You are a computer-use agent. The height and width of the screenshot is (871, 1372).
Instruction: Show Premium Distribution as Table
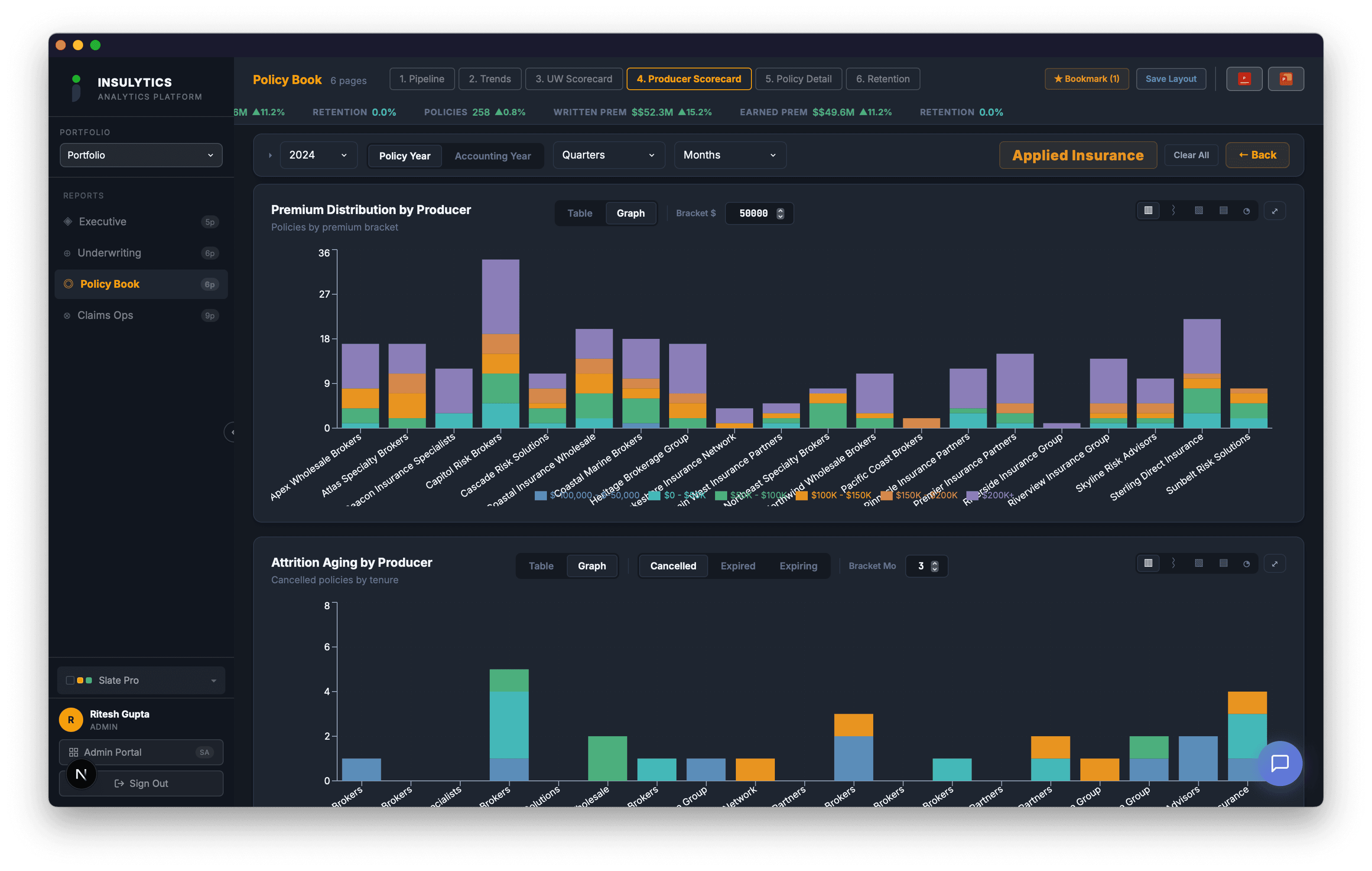[579, 213]
